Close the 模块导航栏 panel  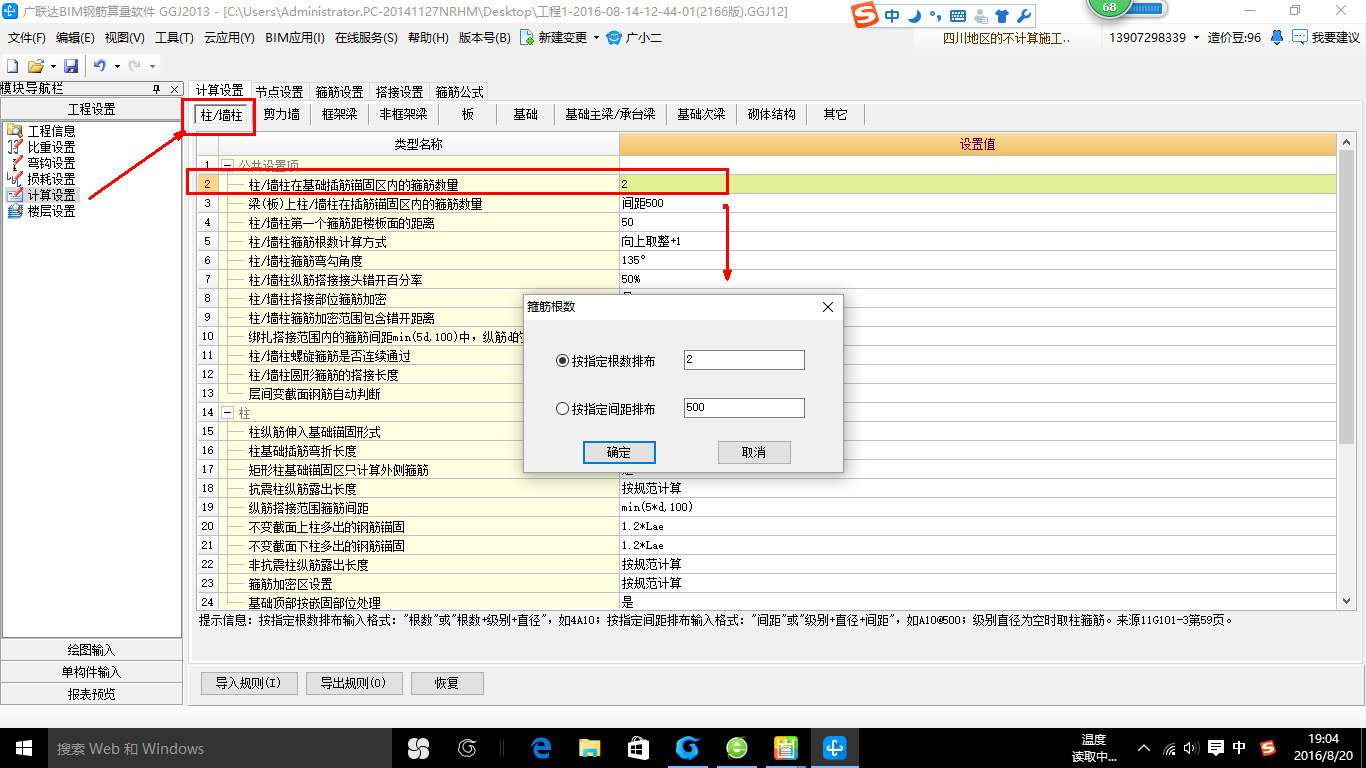pos(174,89)
